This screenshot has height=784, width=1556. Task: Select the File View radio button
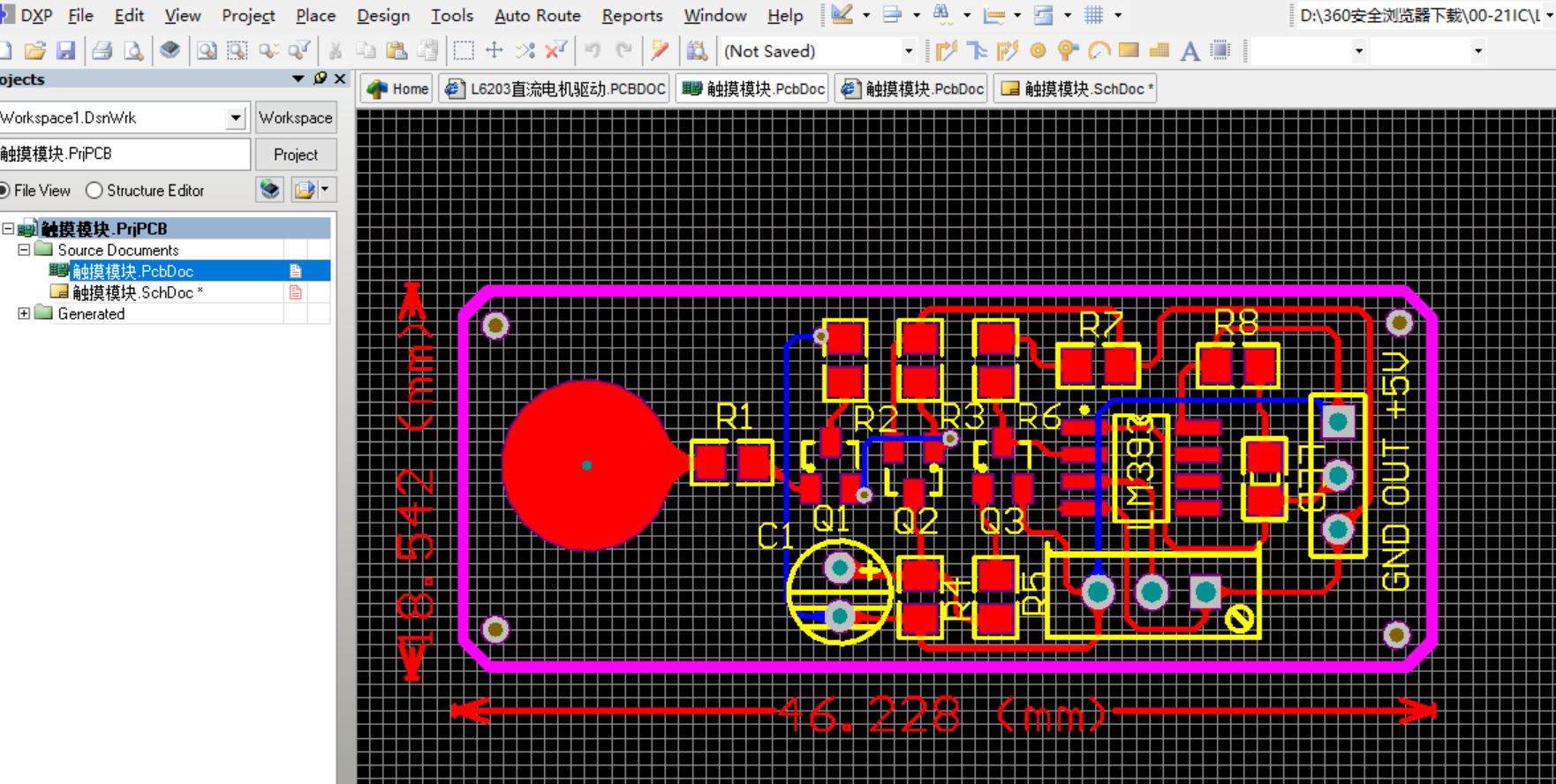(x=5, y=191)
